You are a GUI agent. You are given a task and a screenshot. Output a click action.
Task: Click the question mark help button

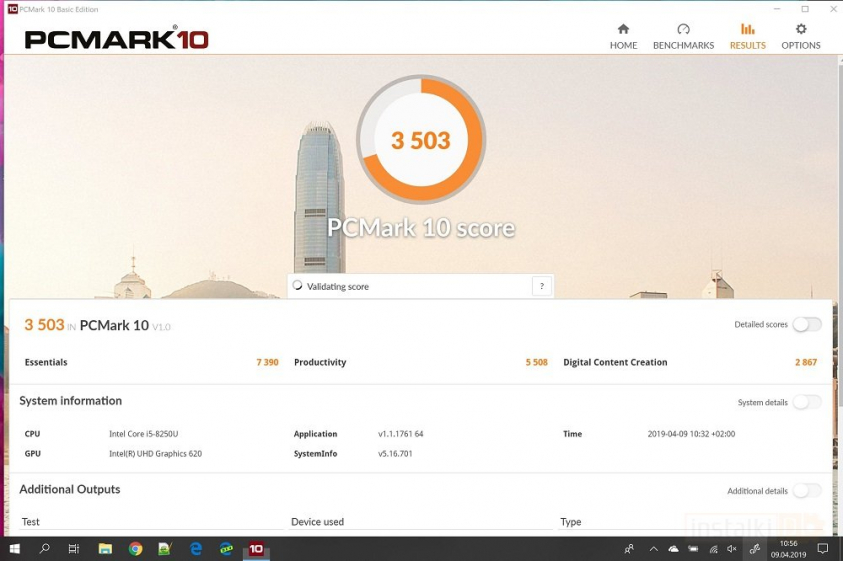pos(542,286)
